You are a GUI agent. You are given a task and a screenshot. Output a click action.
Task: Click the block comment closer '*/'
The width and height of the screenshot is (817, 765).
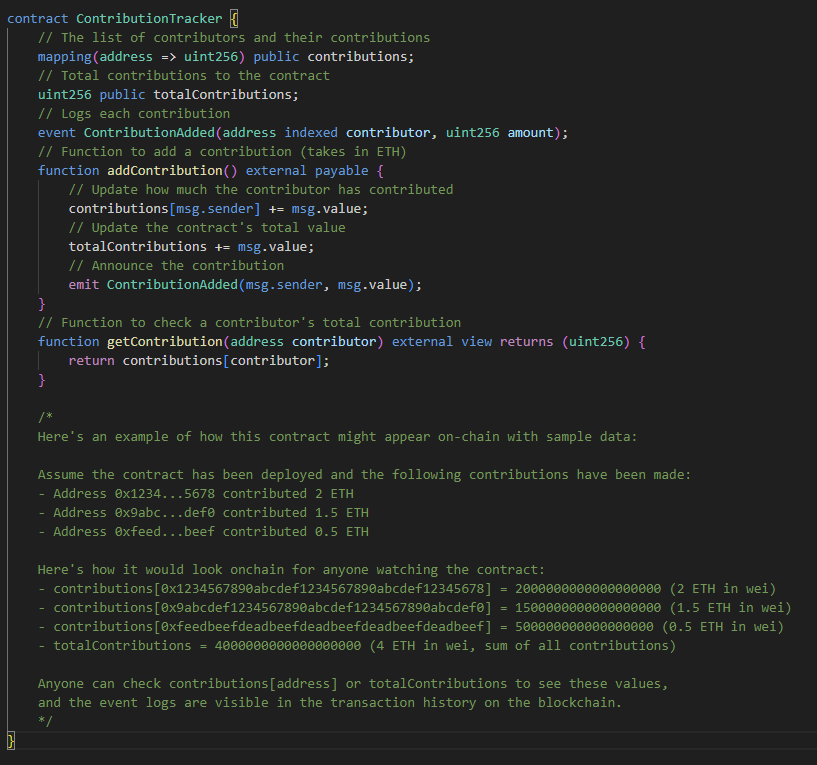tap(45, 722)
